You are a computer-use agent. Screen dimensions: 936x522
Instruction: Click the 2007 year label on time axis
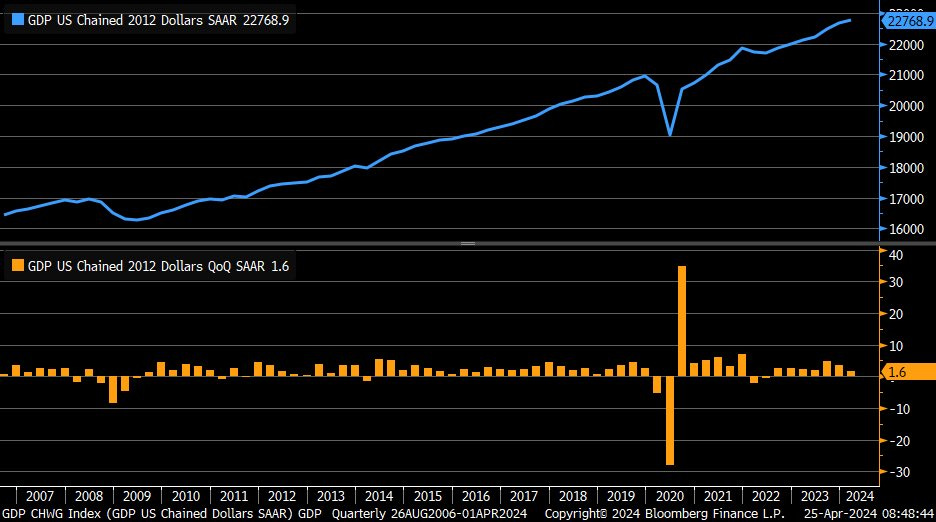(38, 496)
